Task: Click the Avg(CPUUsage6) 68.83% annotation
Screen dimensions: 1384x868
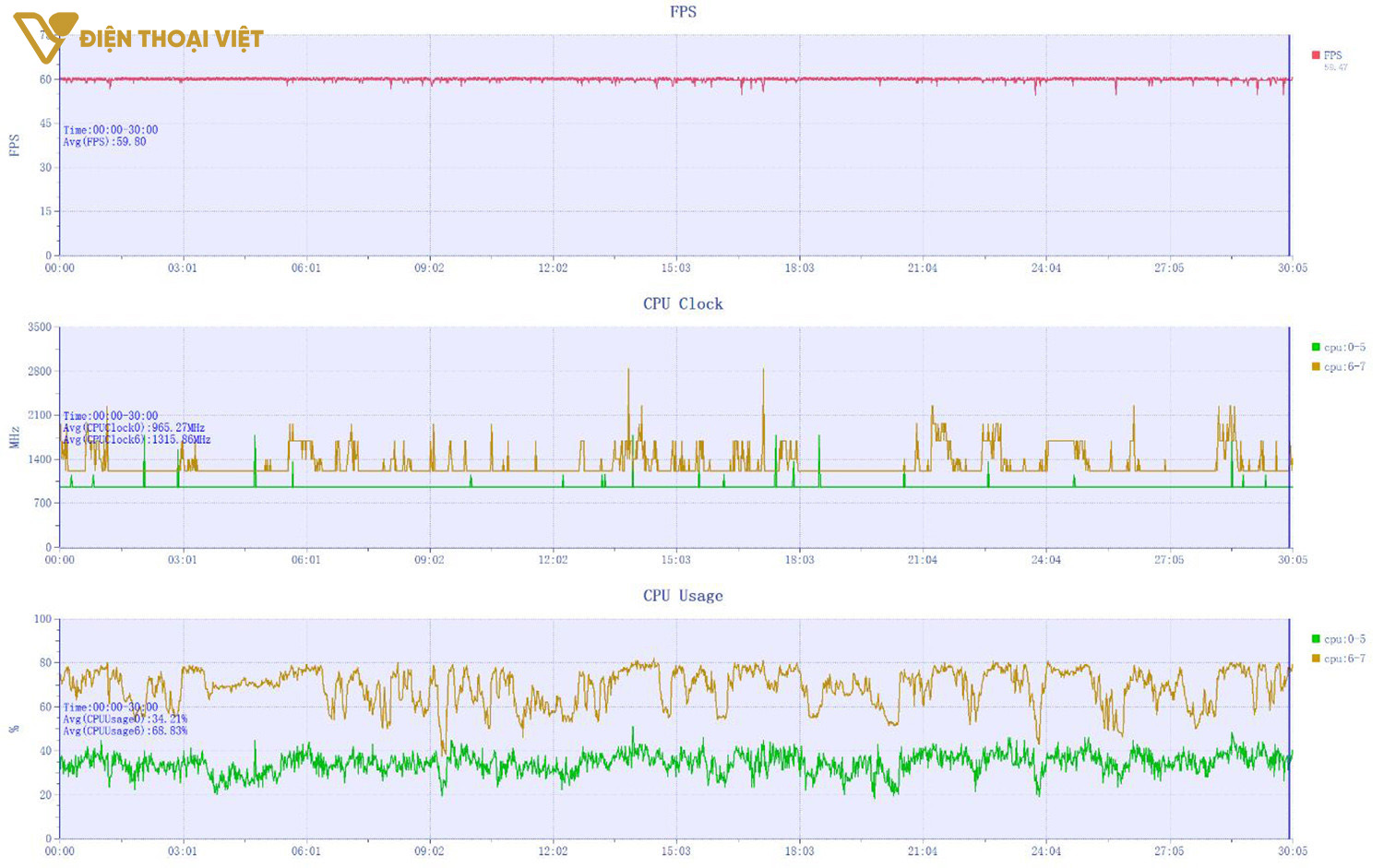Action: (x=125, y=731)
